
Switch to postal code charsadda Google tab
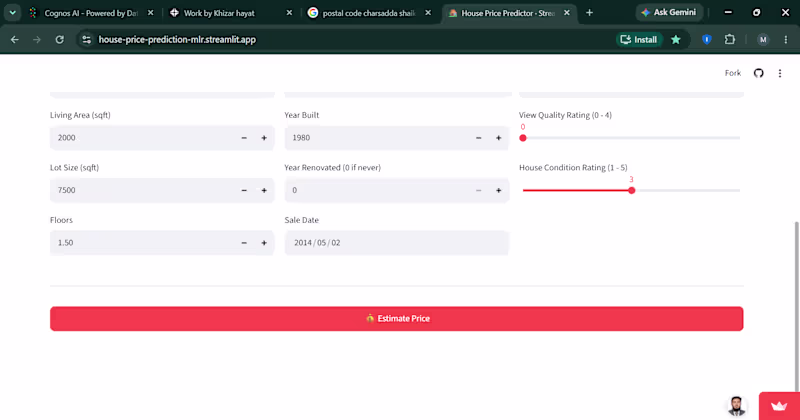(368, 13)
